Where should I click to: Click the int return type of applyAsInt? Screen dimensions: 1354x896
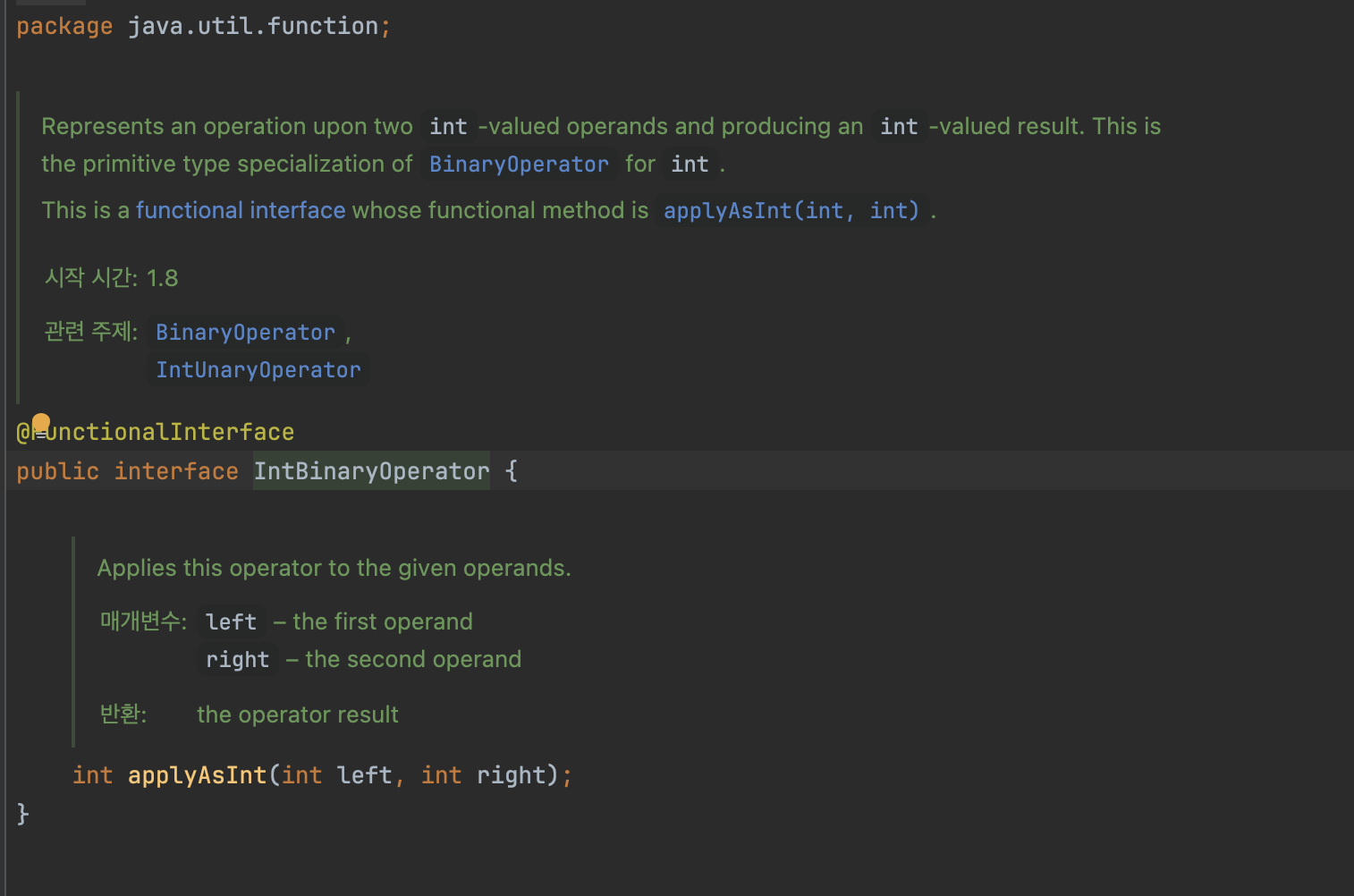click(93, 775)
